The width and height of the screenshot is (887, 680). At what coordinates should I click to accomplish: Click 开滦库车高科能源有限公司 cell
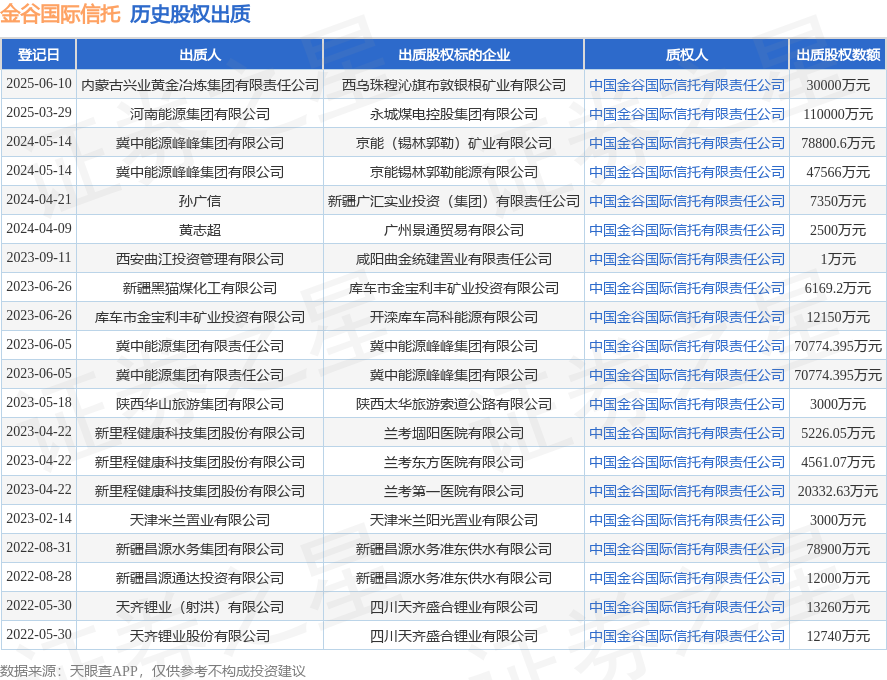tap(454, 317)
